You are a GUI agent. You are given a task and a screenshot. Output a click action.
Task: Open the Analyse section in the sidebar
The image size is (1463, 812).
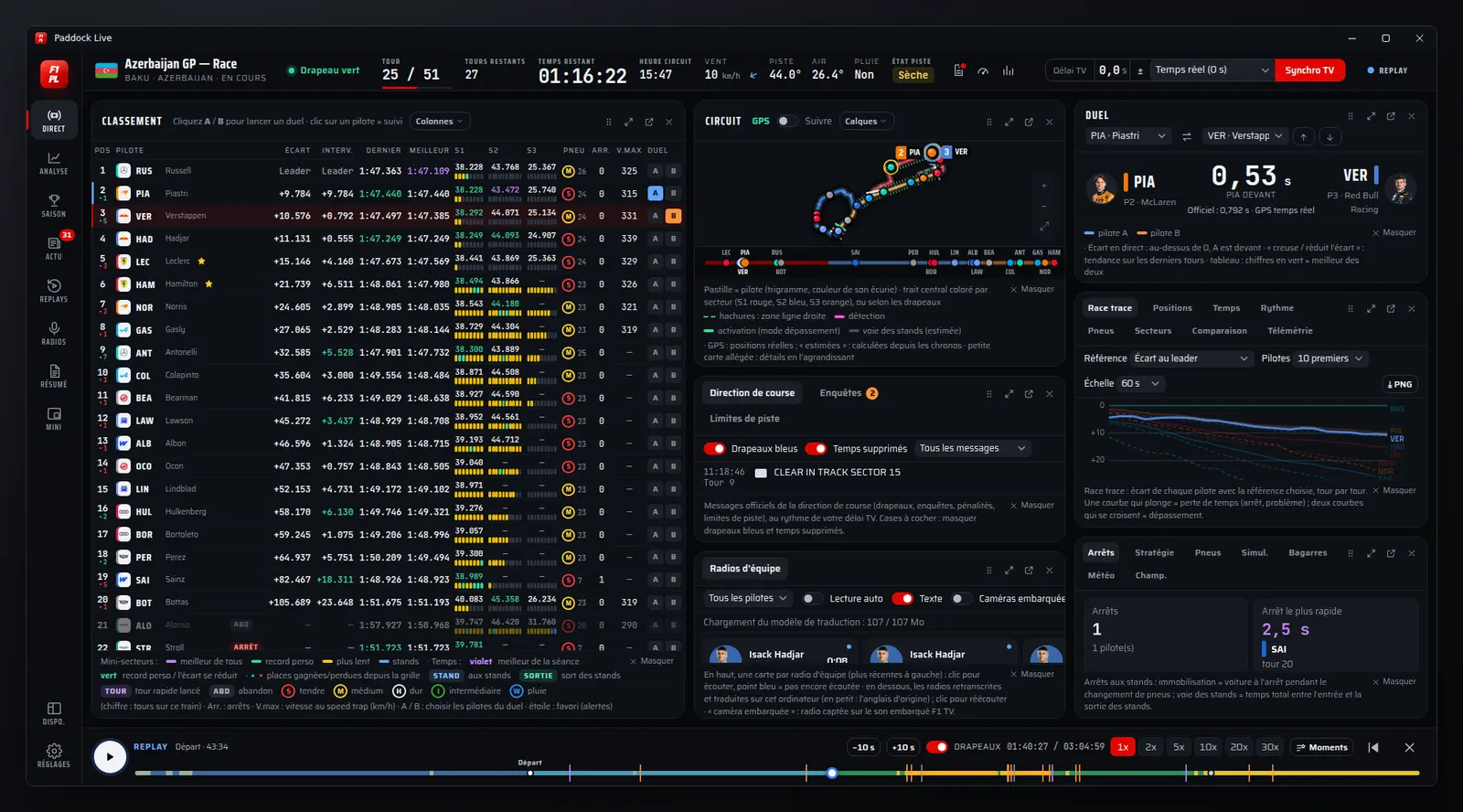pyautogui.click(x=54, y=163)
